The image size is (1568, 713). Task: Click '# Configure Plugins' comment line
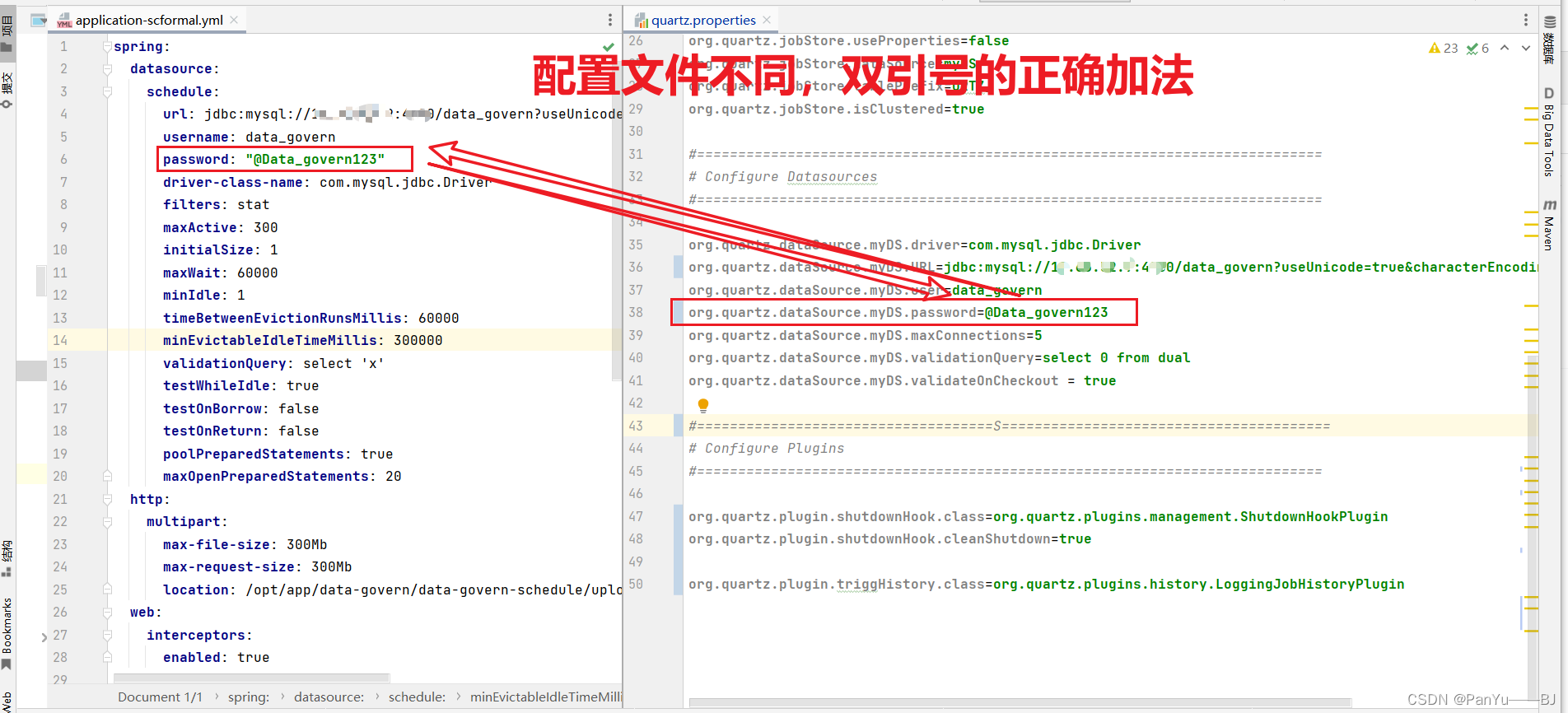(766, 449)
